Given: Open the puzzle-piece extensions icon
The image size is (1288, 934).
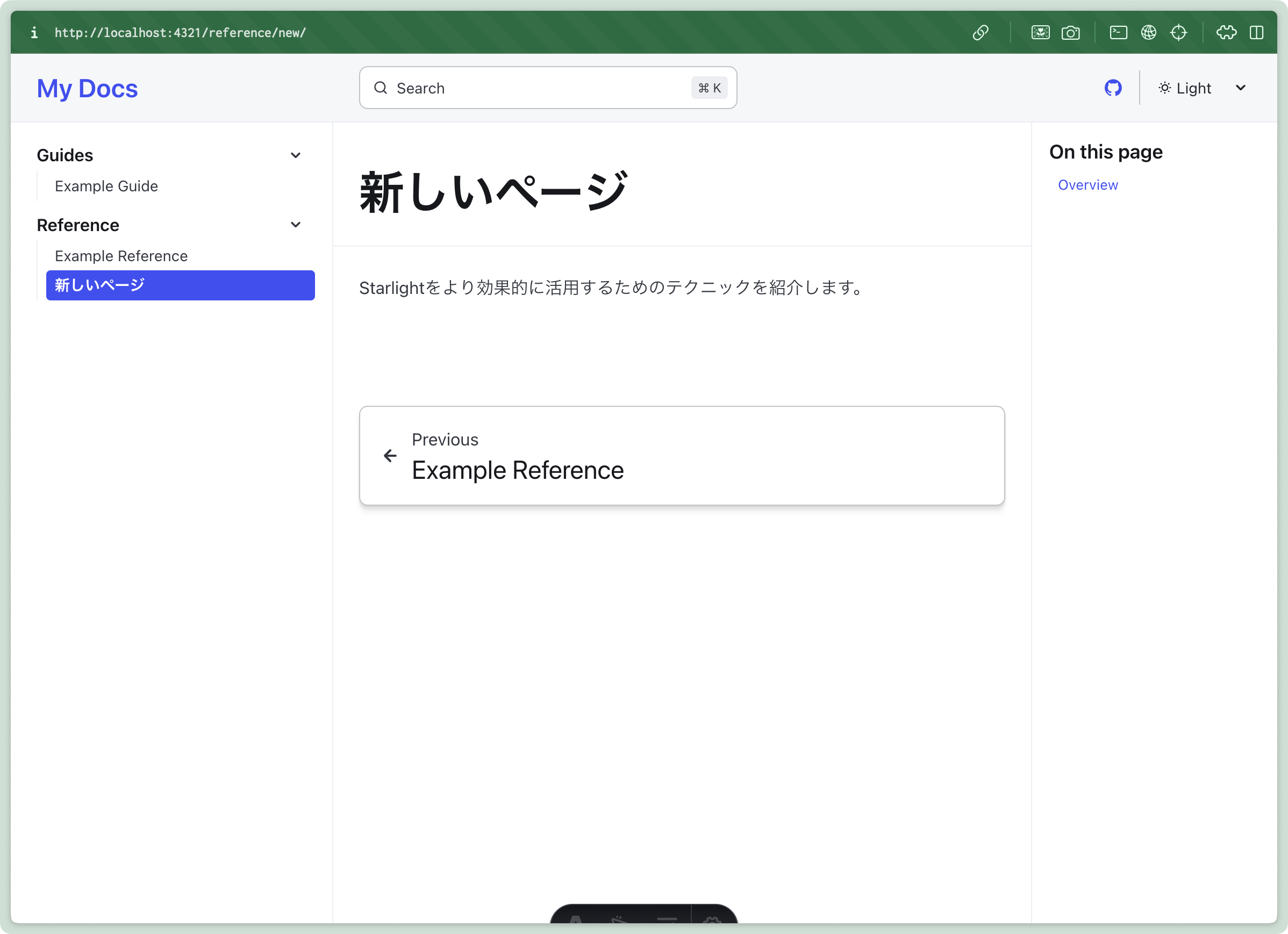Looking at the screenshot, I should coord(1226,32).
